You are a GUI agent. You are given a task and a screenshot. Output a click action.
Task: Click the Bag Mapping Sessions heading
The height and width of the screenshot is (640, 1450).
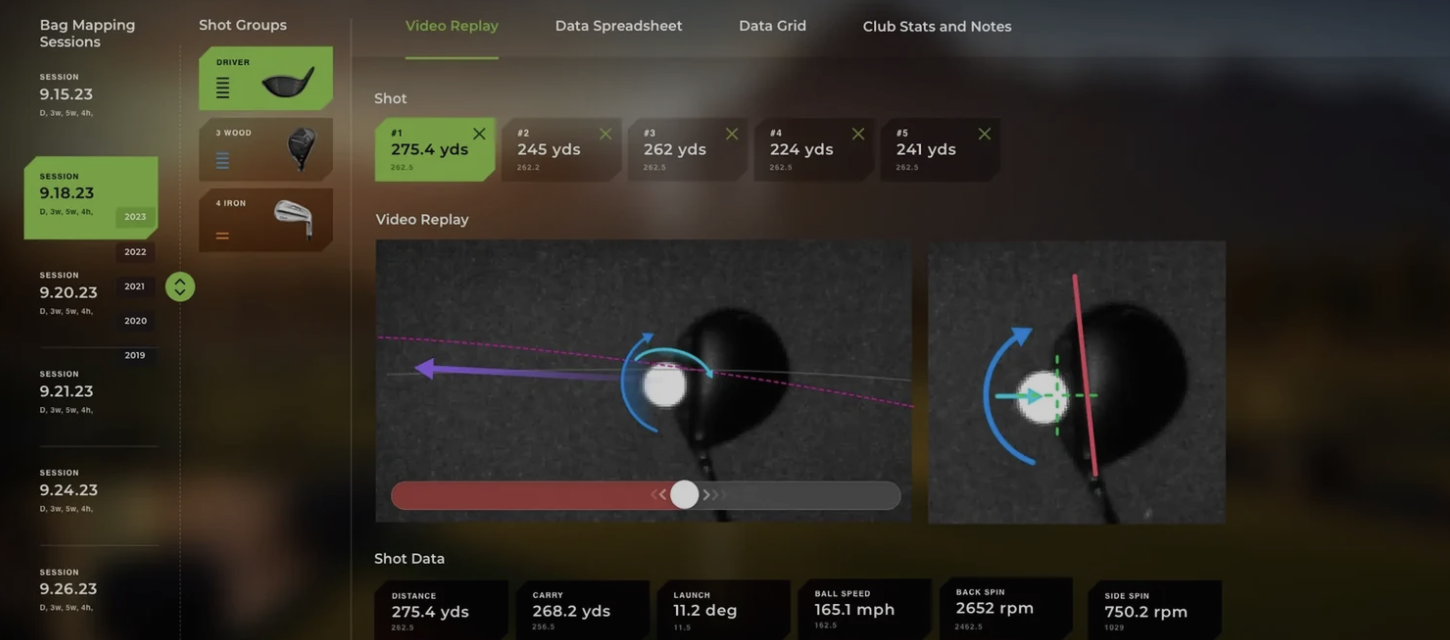point(87,33)
